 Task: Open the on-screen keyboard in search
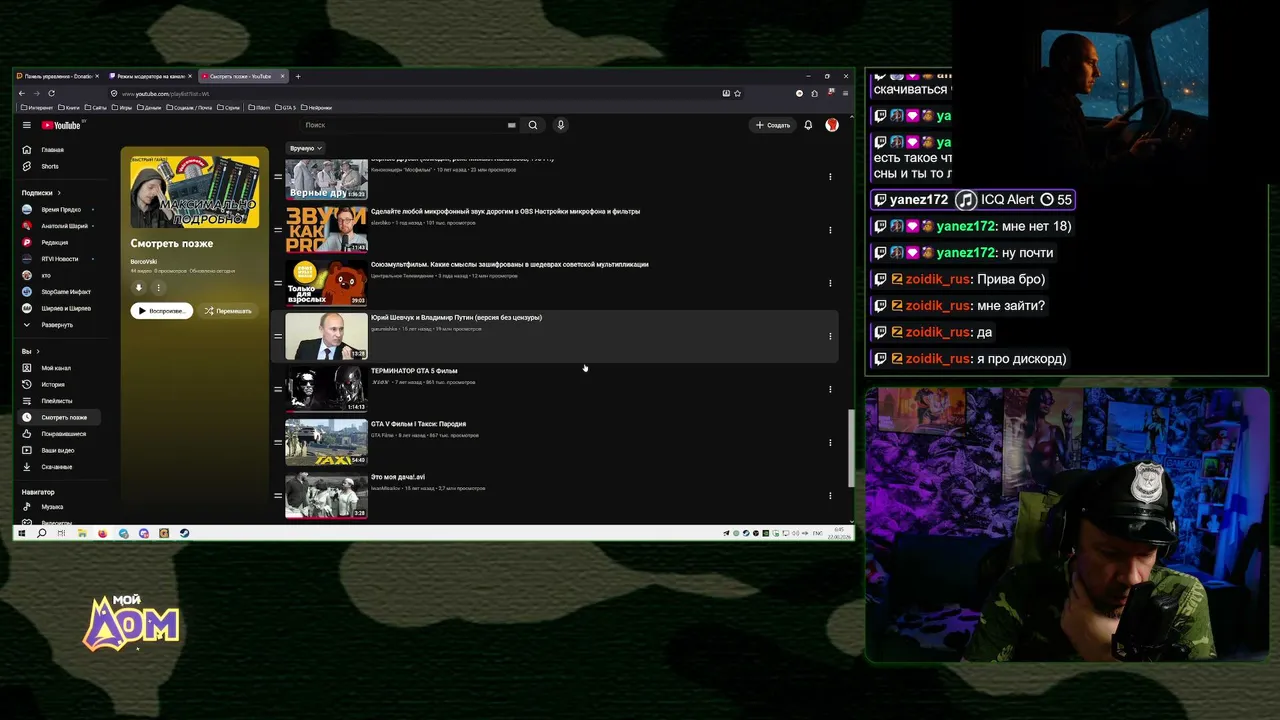(512, 125)
